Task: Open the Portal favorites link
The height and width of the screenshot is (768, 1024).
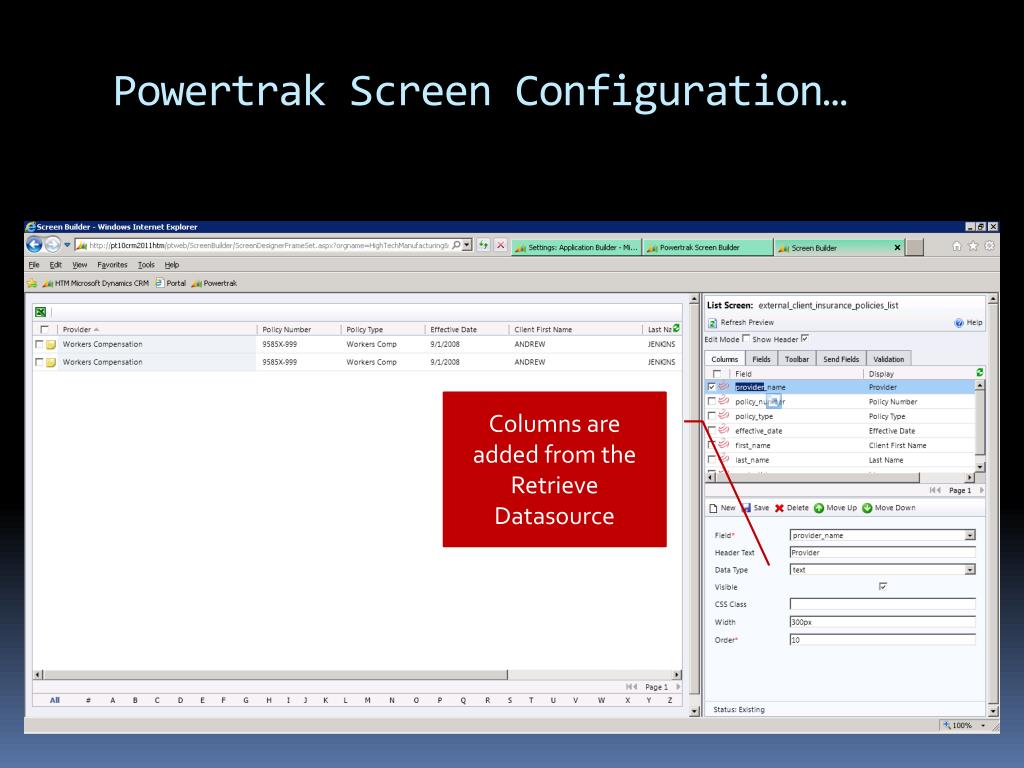Action: 170,283
